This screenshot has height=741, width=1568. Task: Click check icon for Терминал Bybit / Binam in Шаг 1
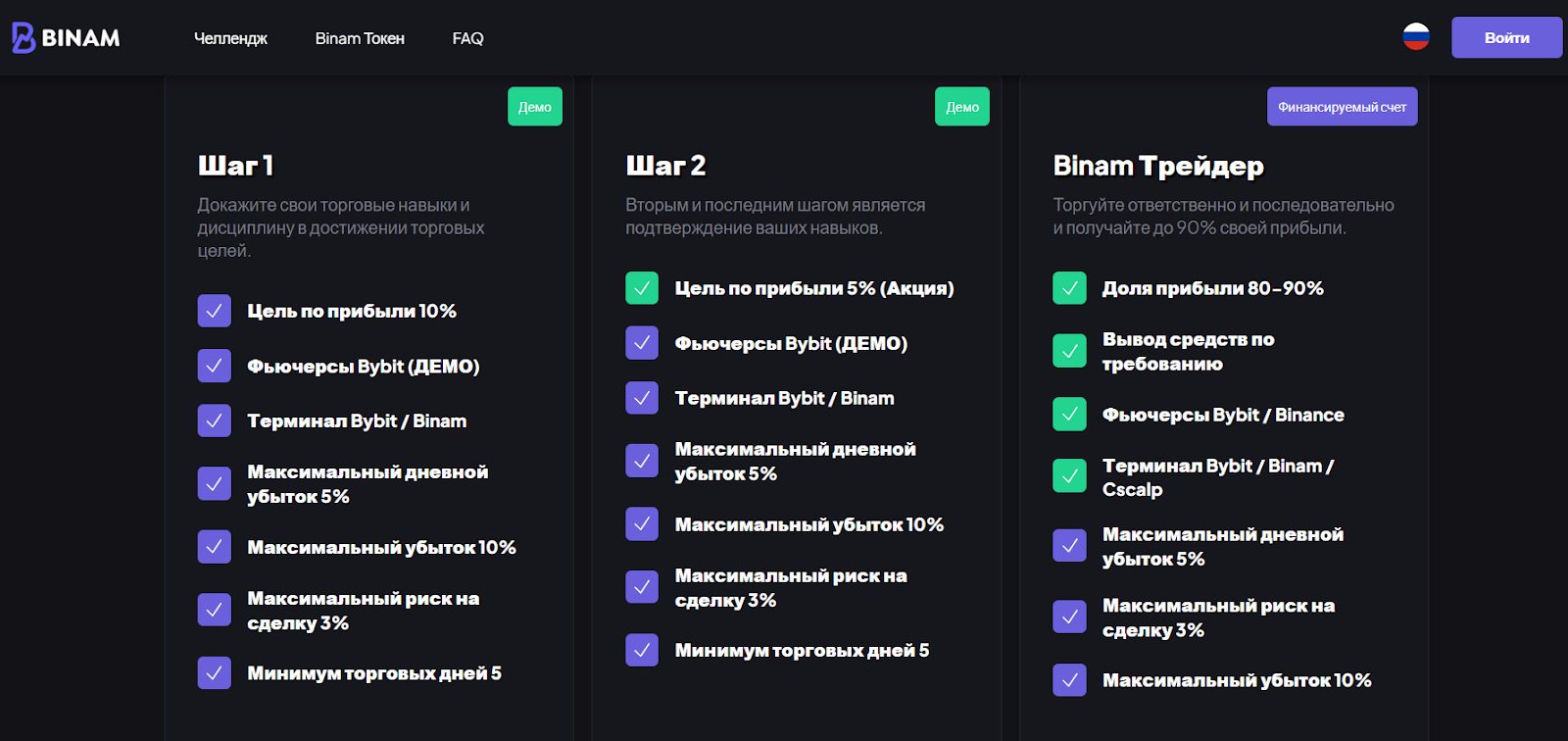tap(215, 420)
